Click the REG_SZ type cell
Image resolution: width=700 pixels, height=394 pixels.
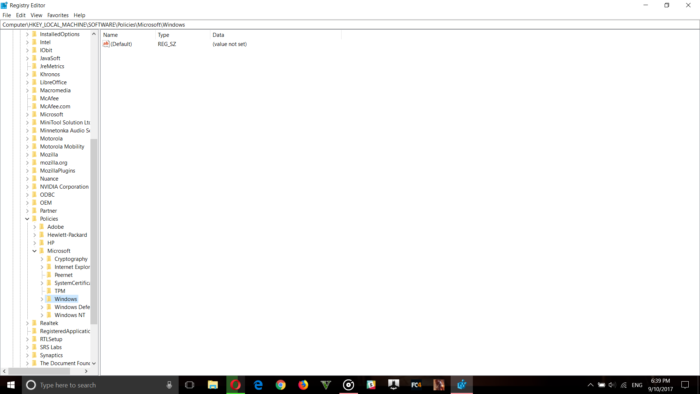coord(167,44)
